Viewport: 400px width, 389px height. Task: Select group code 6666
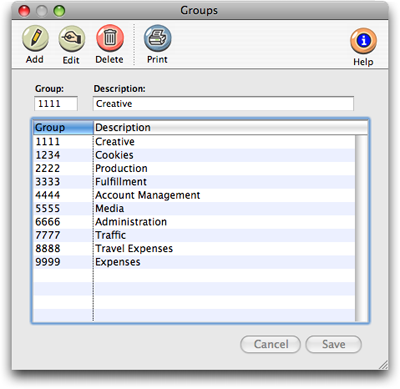[x=48, y=222]
